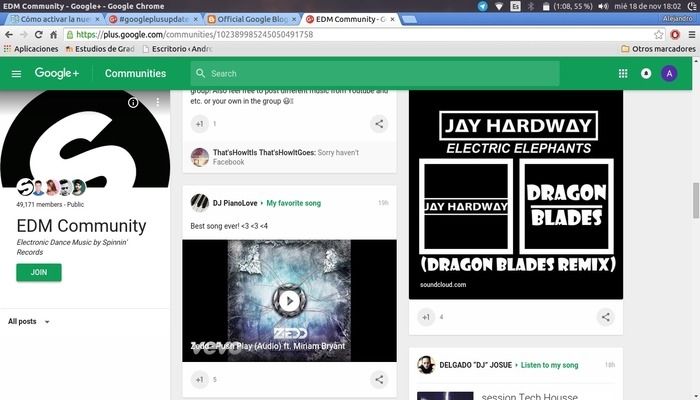Click the community member avatars row

pyautogui.click(x=51, y=188)
